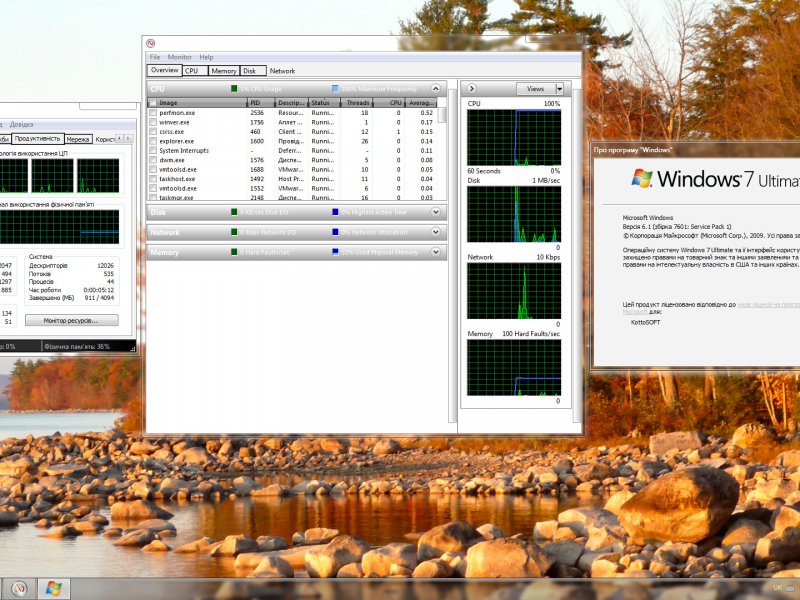Click the green Disk I/O indicator square
This screenshot has width=800, height=600.
[x=234, y=212]
